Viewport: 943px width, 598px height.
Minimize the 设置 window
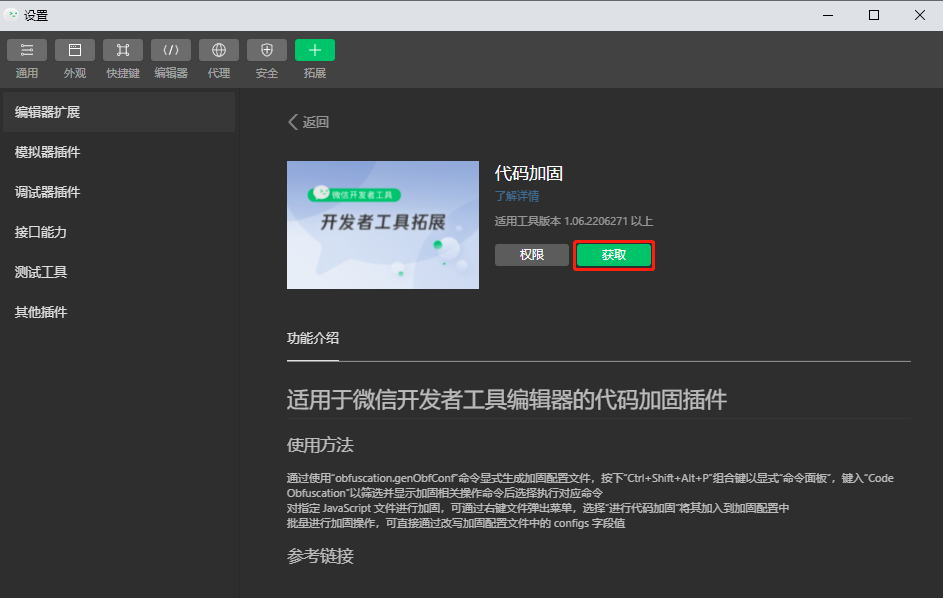coord(828,15)
